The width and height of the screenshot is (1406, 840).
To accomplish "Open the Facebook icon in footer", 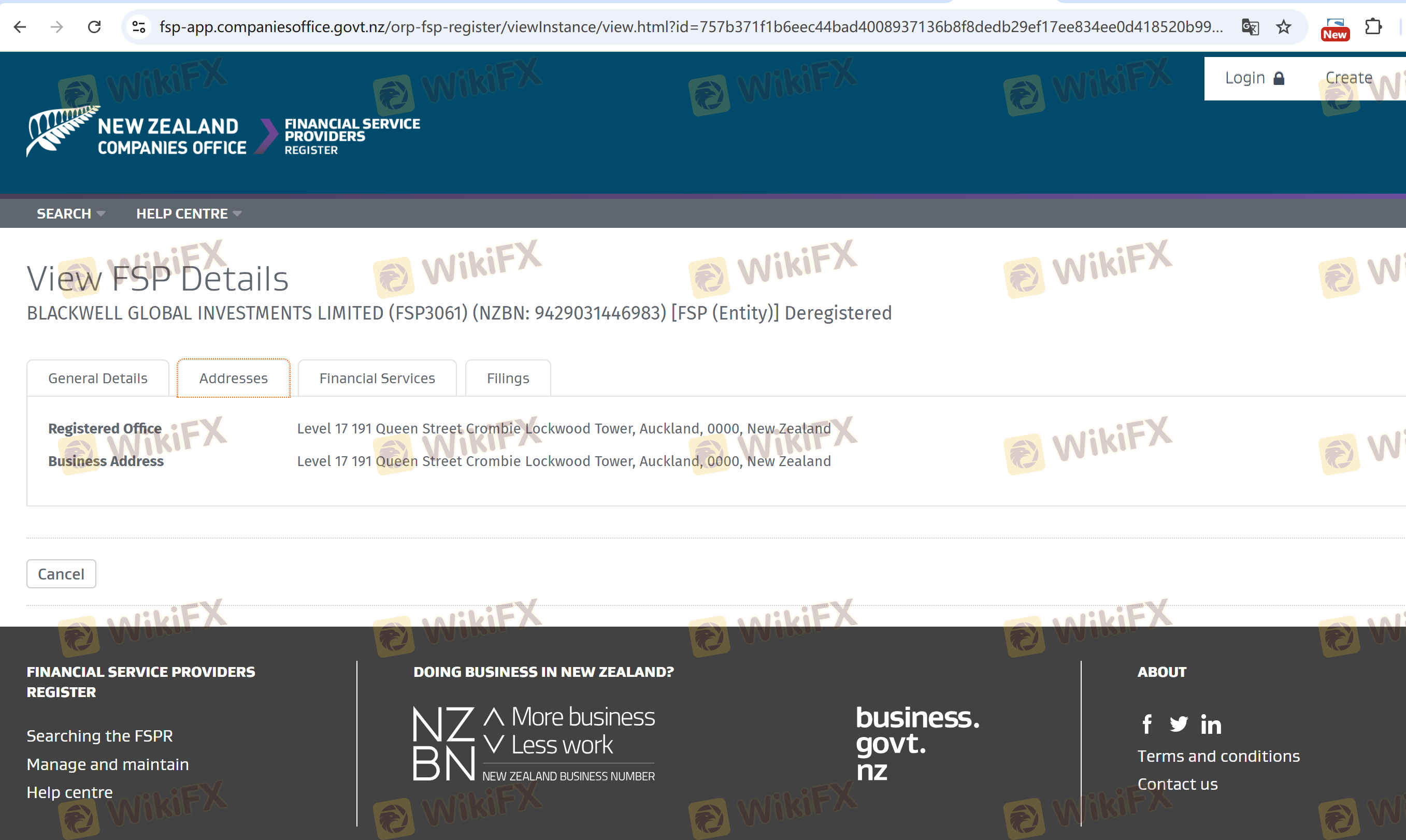I will point(1146,724).
